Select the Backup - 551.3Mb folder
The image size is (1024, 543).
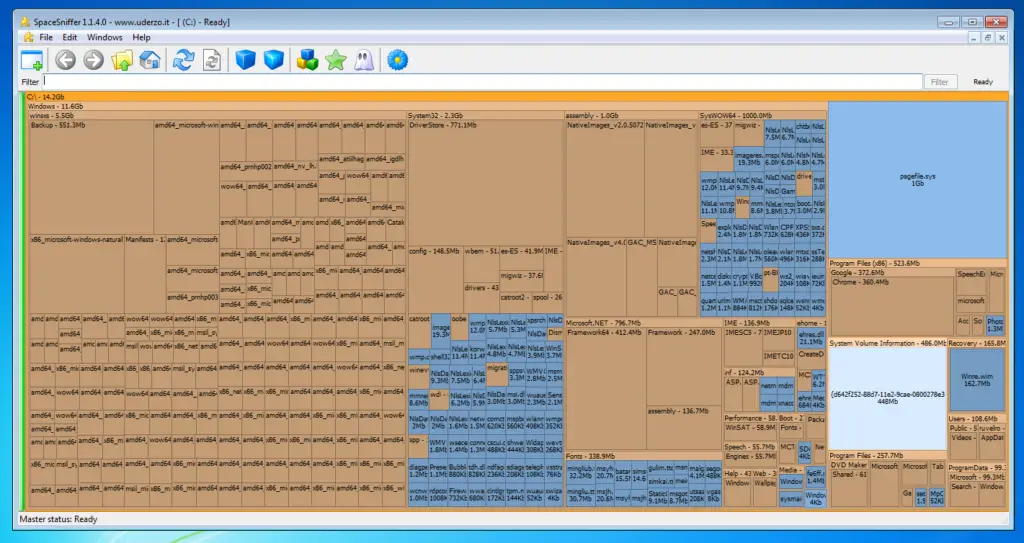[x=91, y=176]
